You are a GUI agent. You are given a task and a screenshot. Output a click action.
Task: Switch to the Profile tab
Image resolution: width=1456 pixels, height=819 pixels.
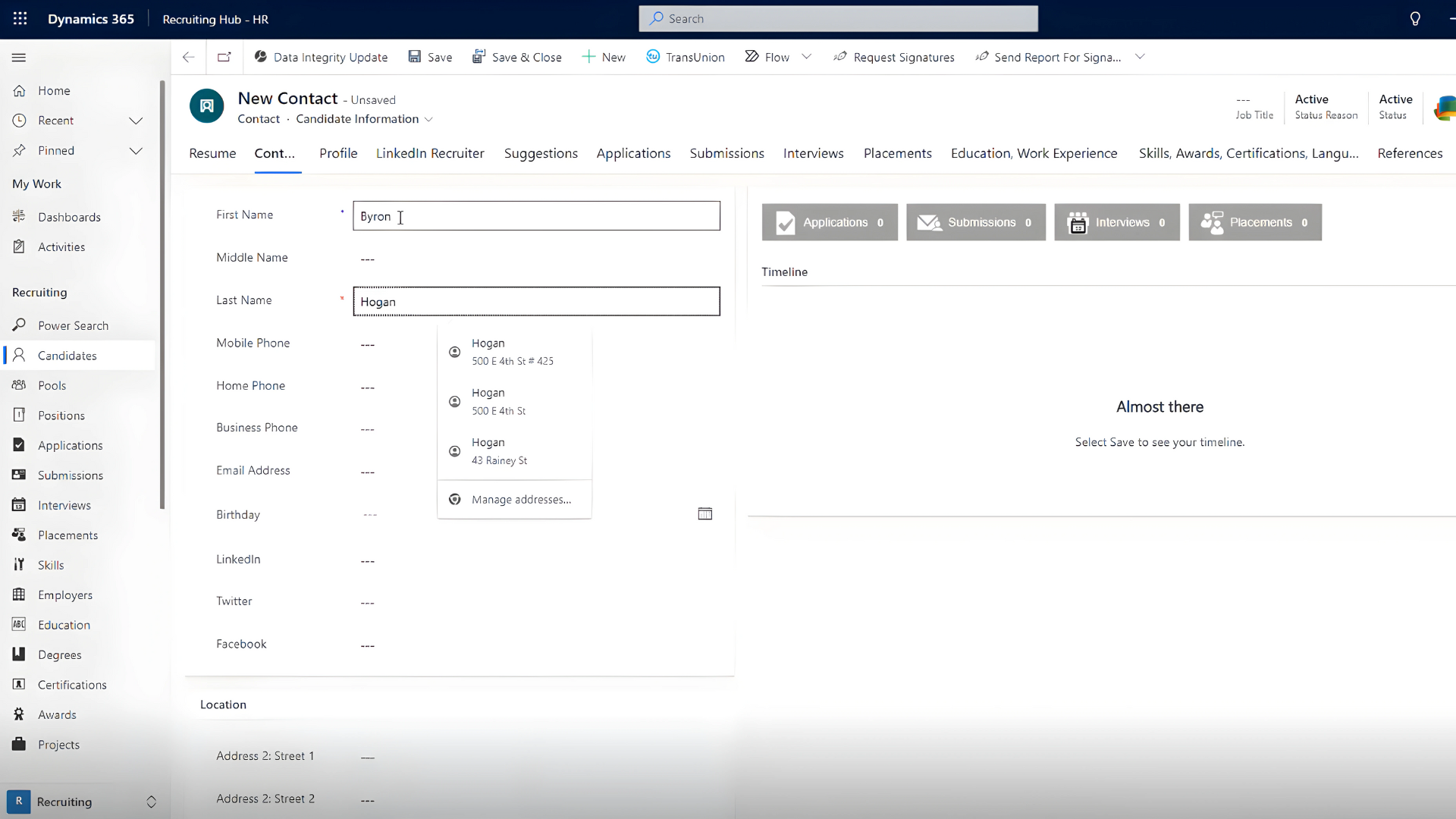[338, 153]
